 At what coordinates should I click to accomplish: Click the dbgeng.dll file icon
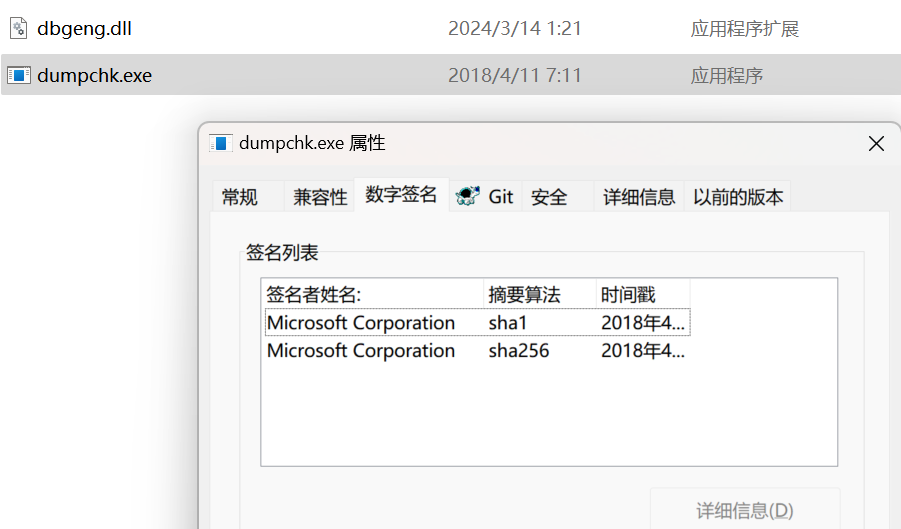18,28
